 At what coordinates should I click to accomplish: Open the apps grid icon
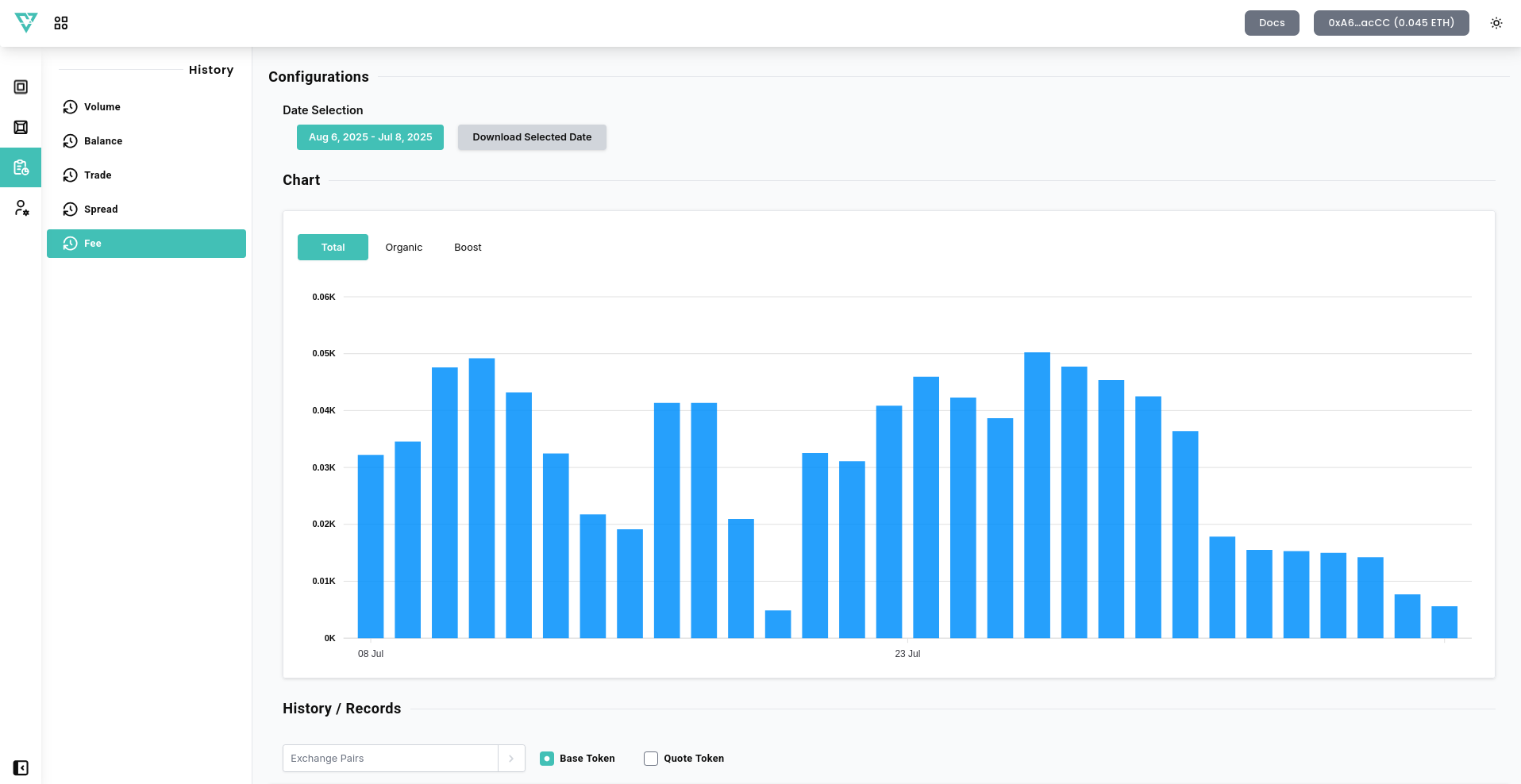pos(61,23)
